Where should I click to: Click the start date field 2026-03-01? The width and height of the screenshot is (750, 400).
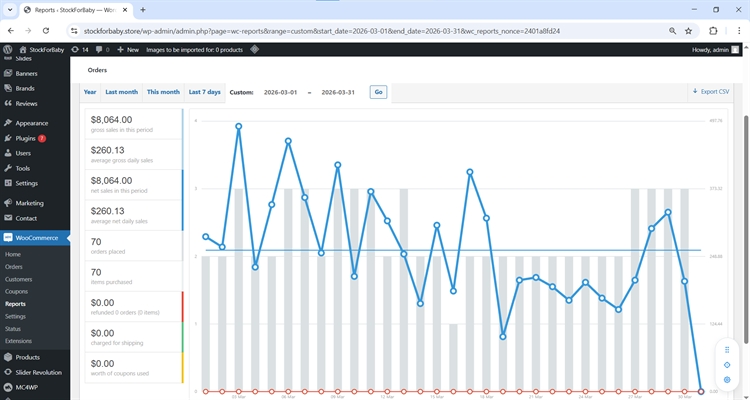click(280, 92)
